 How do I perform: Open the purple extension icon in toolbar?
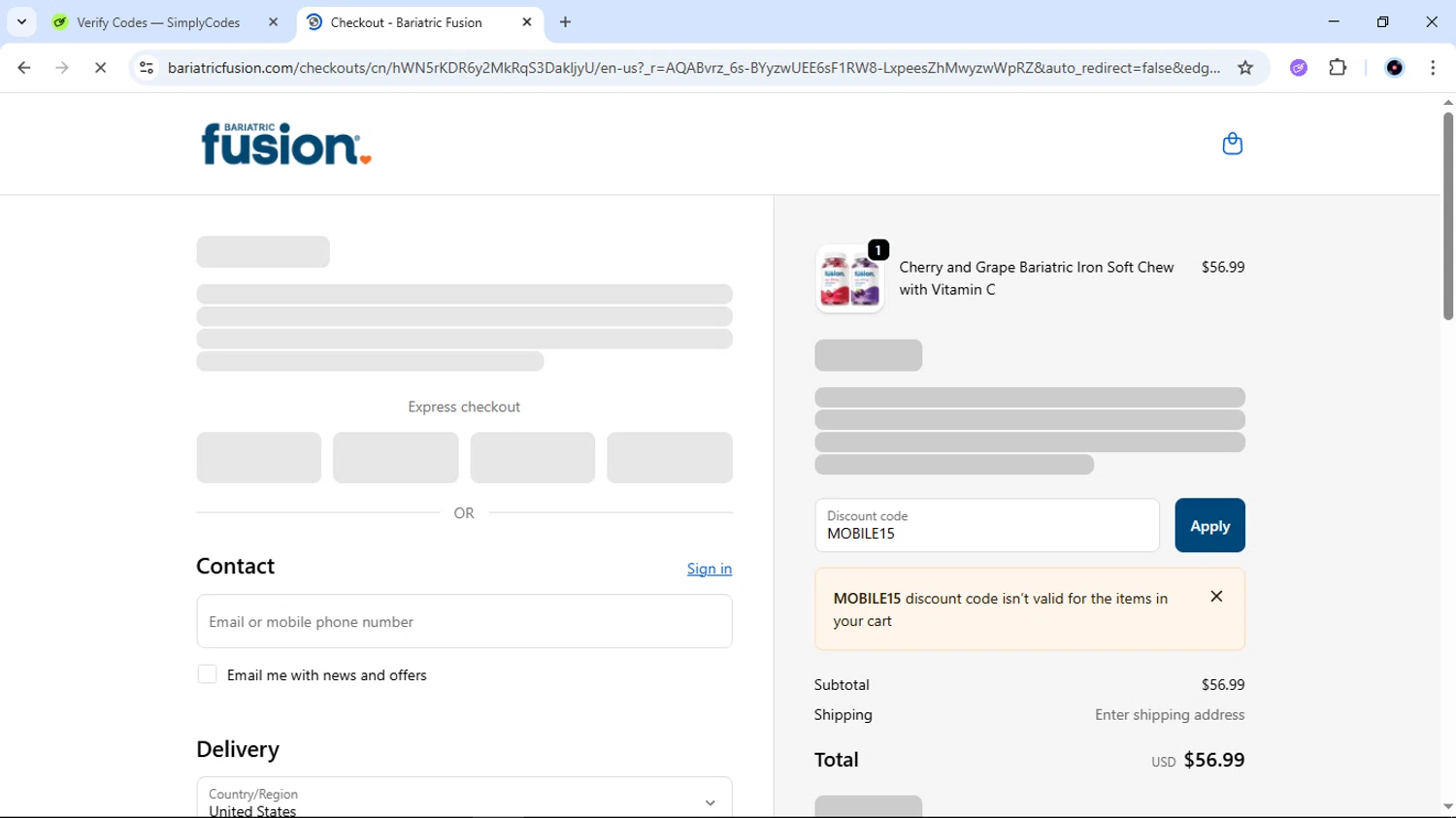coord(1299,68)
